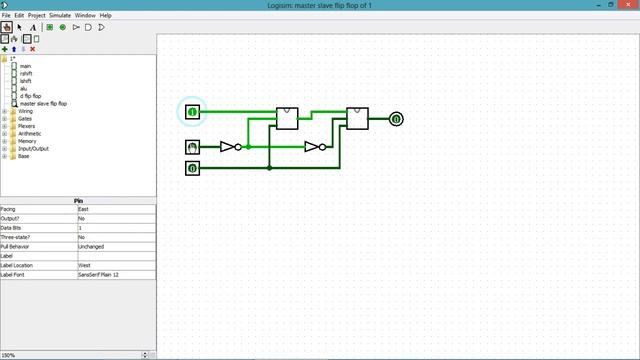Open the Simulate menu
Viewport: 640px width, 360px height.
[60, 15]
